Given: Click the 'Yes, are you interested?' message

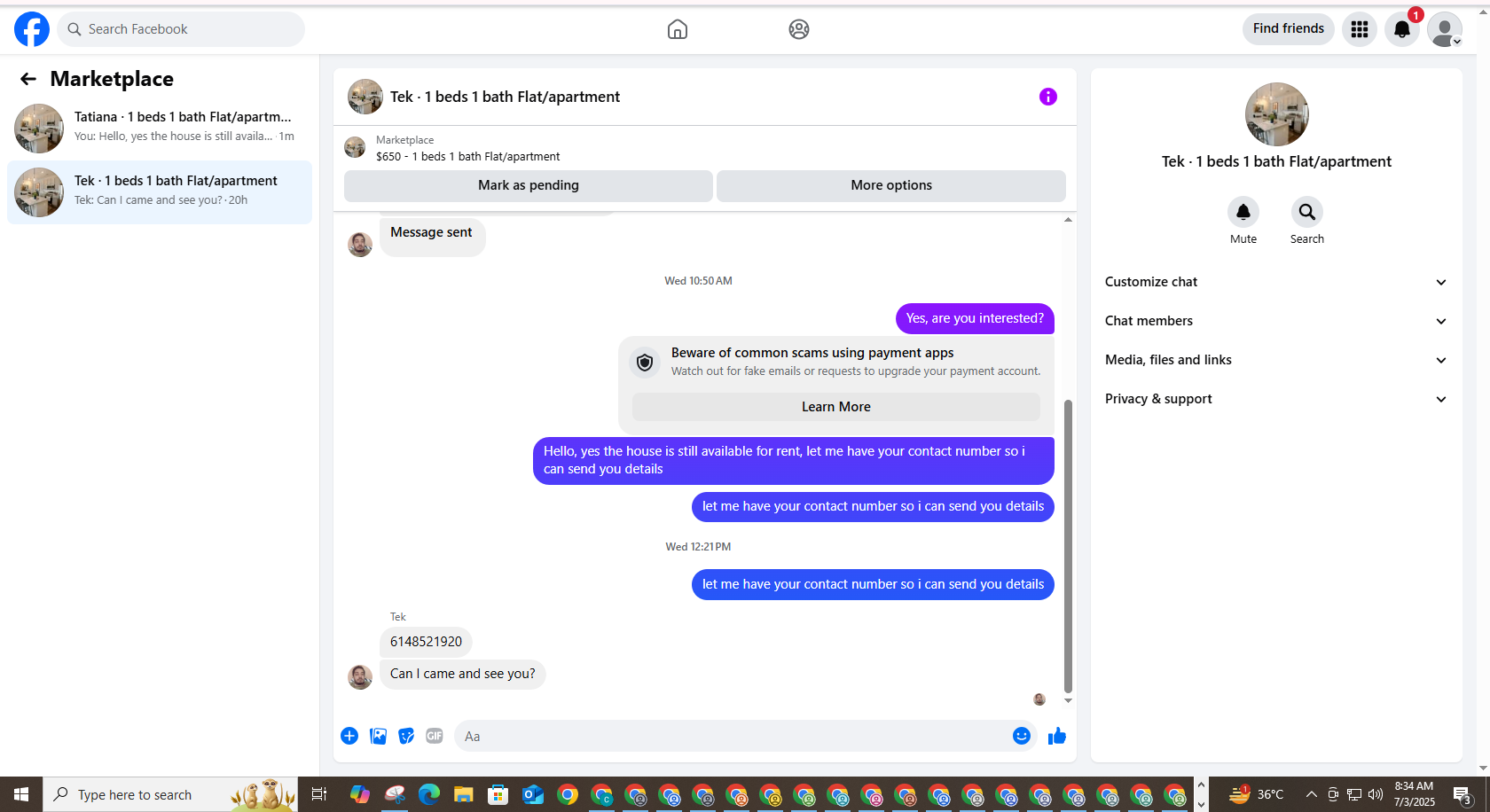Looking at the screenshot, I should pos(975,318).
